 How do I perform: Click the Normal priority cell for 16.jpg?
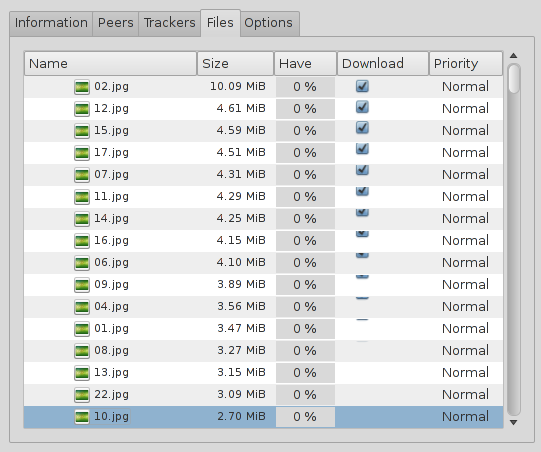pos(465,241)
